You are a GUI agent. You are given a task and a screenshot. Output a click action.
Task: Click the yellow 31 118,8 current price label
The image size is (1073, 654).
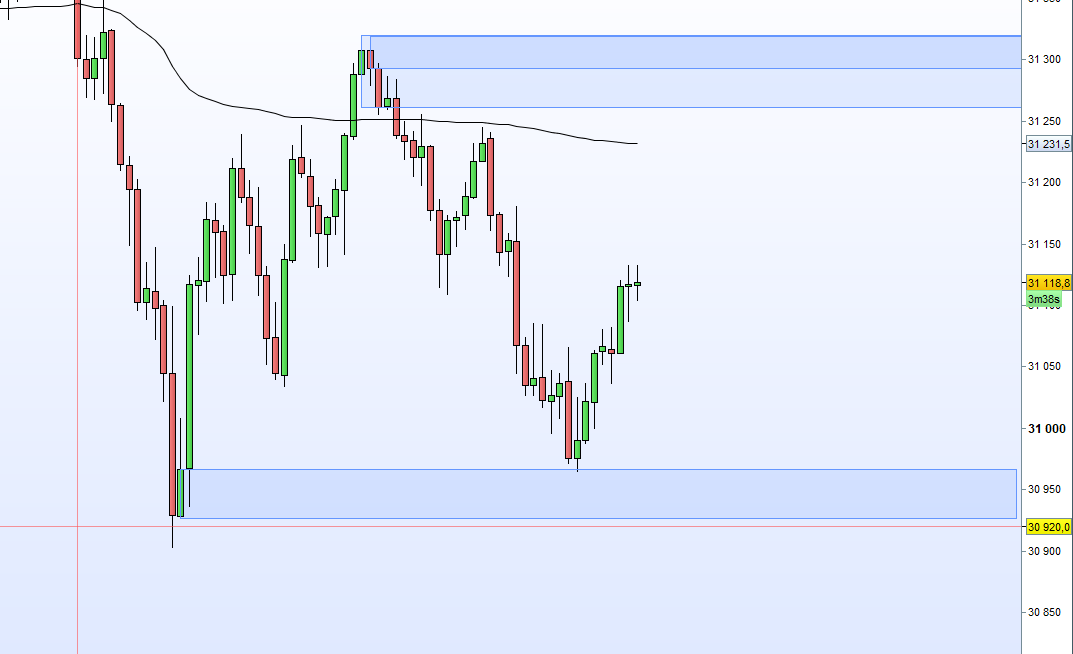pos(1048,284)
